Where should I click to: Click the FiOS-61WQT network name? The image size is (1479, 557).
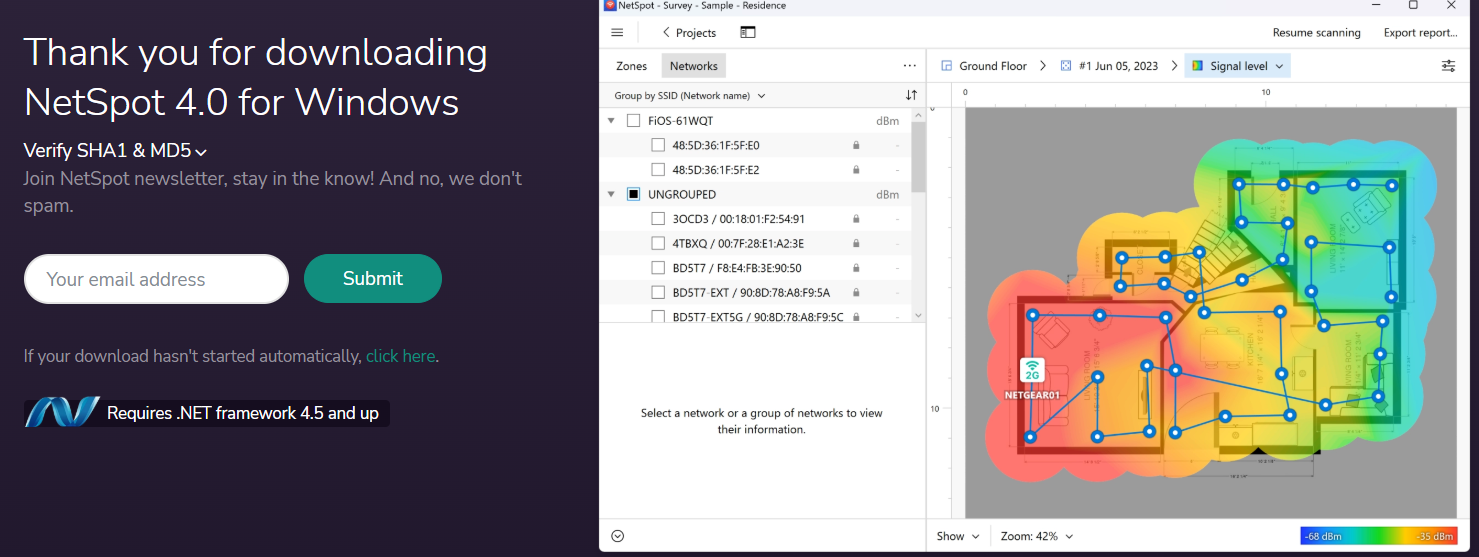coord(681,121)
